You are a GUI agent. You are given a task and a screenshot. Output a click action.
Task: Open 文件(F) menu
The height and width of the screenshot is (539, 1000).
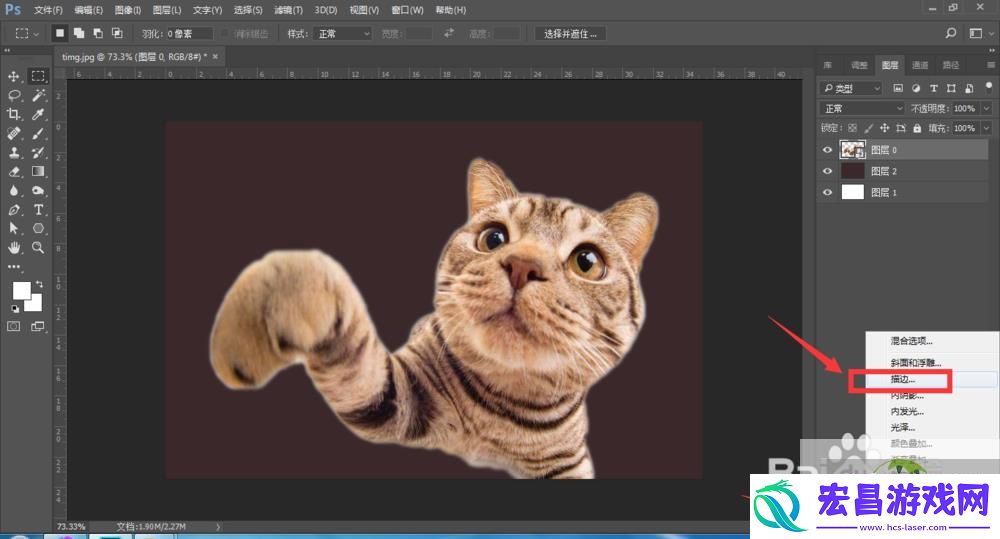[48, 10]
